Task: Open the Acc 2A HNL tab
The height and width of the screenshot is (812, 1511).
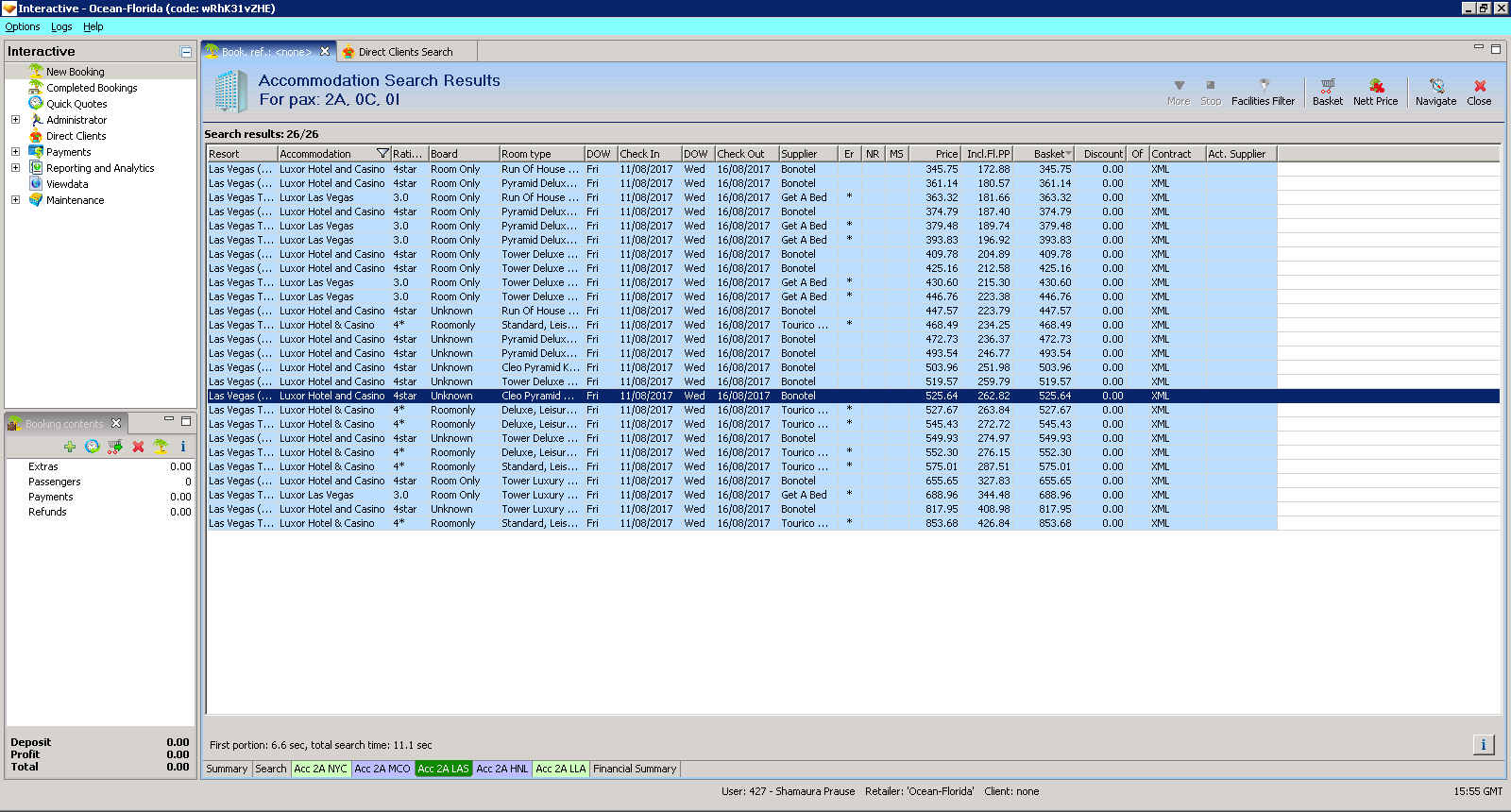Action: coord(502,769)
